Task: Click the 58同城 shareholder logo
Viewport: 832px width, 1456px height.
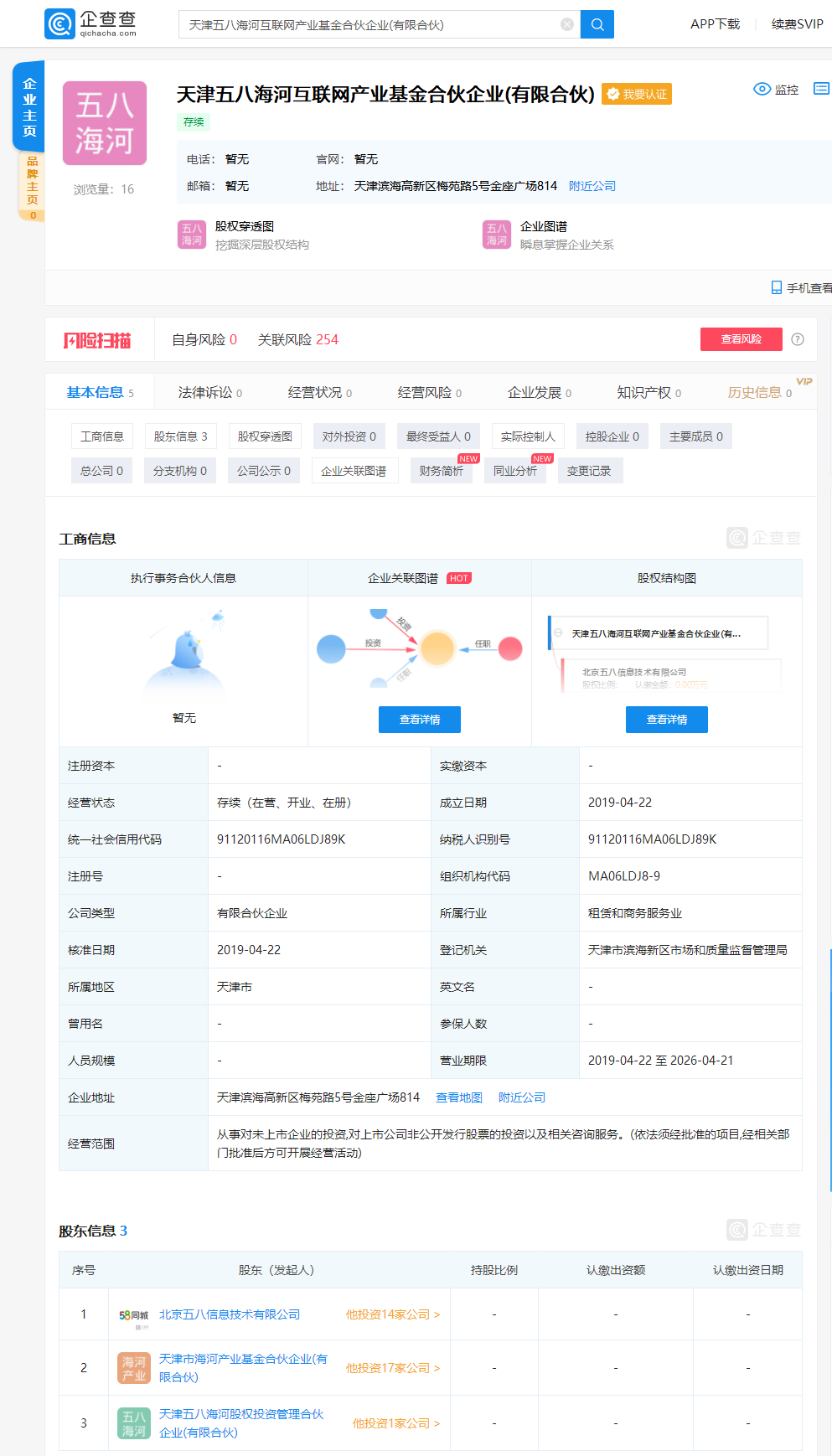Action: (x=134, y=1315)
